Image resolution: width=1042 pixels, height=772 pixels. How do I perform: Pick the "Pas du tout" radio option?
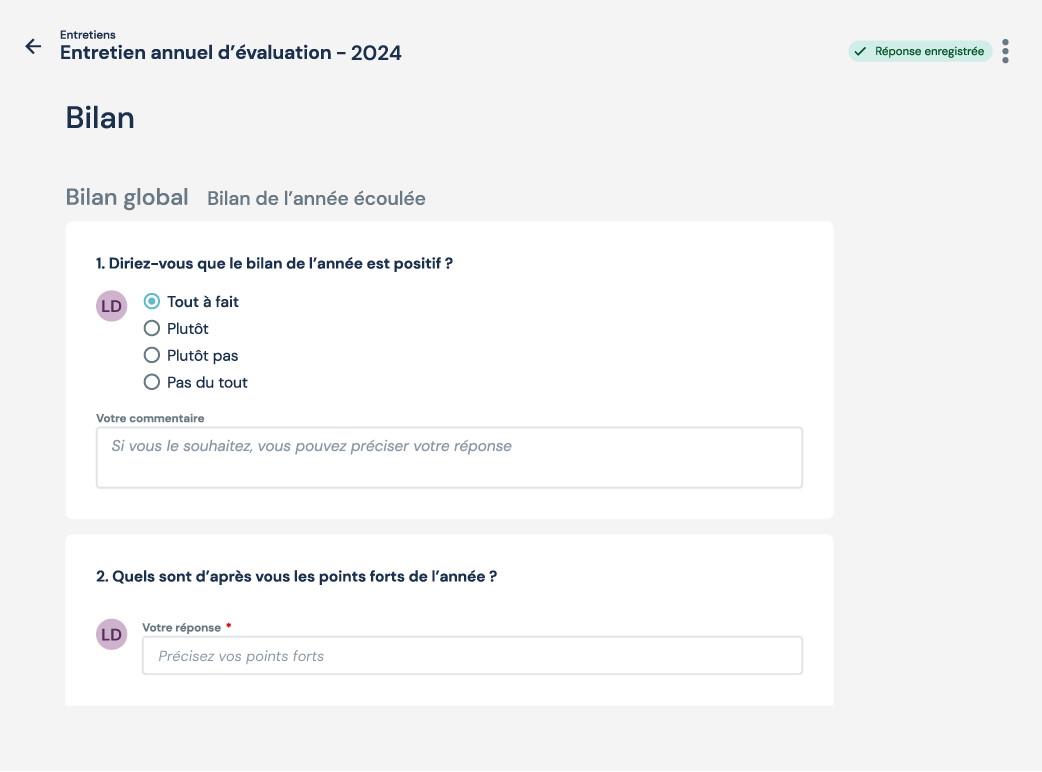click(152, 382)
